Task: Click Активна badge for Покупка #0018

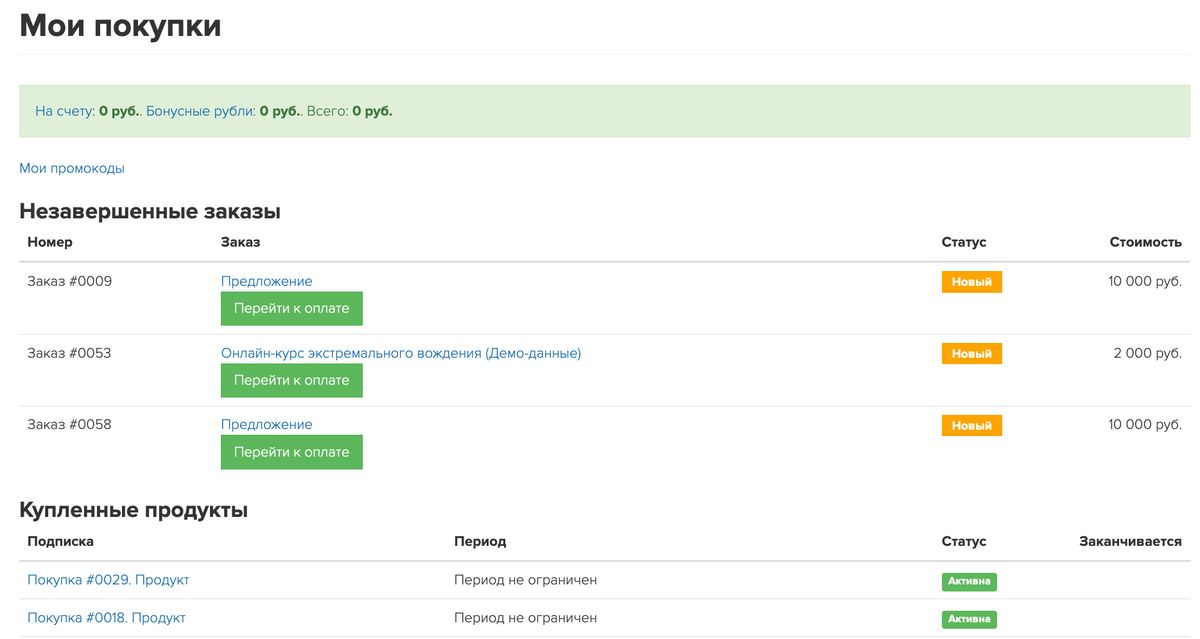Action: (969, 619)
